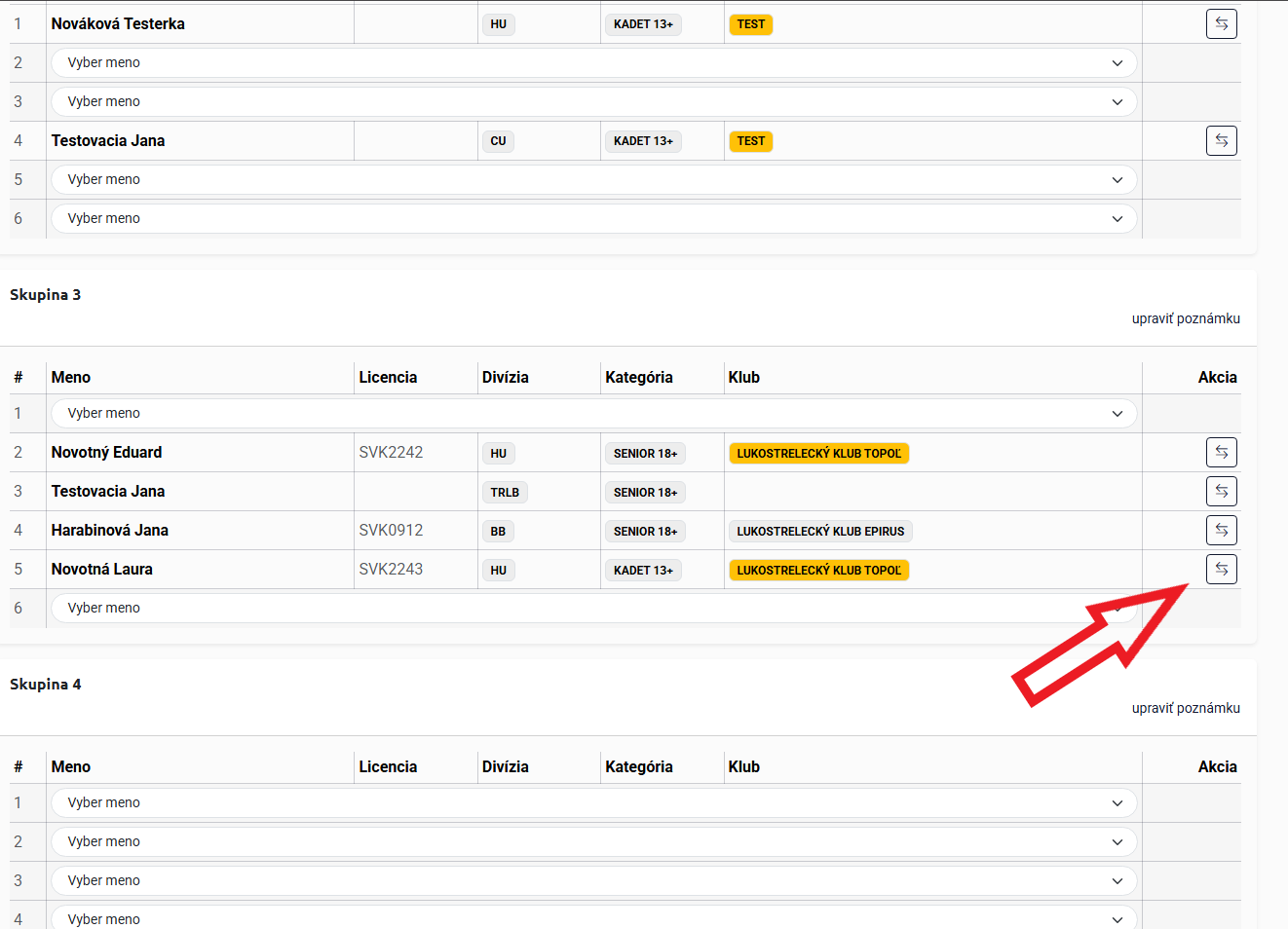
Task: Click swap icon for Novotná Laura
Action: click(x=1221, y=570)
